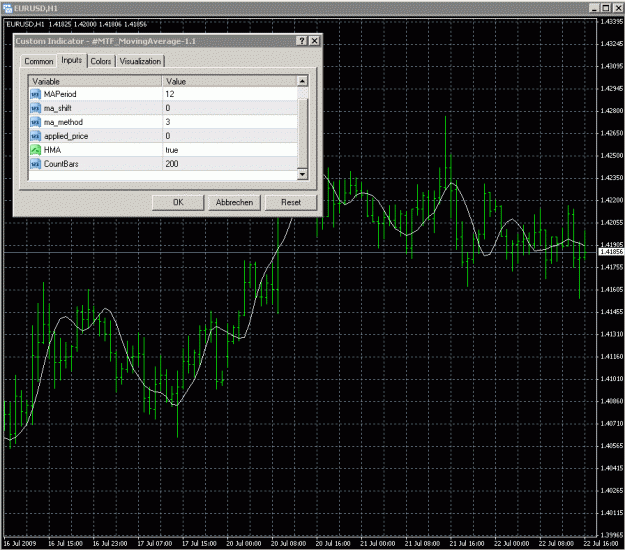625x550 pixels.
Task: Close the Custom Indicator dialog
Action: tap(314, 41)
